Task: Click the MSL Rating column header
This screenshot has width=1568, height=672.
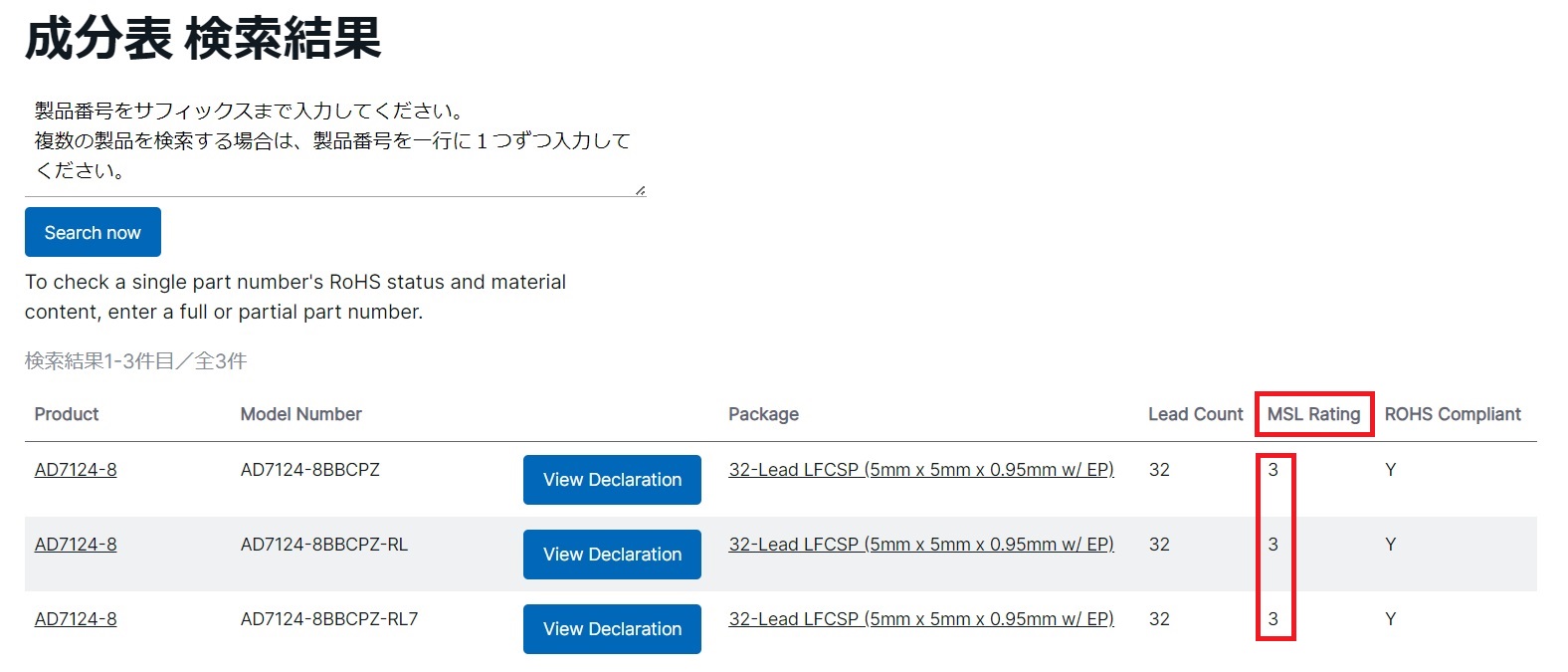Action: pos(1313,414)
